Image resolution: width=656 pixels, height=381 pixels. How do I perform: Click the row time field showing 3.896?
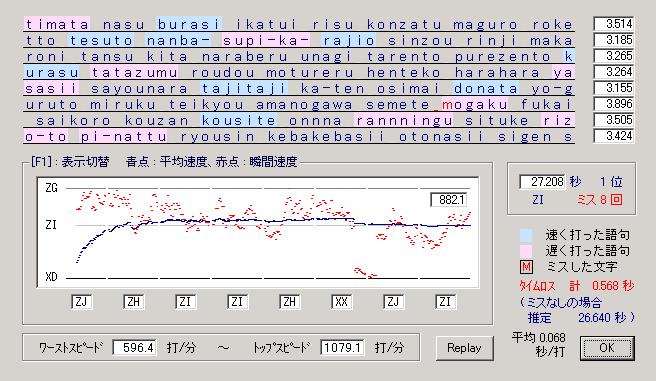coord(614,104)
